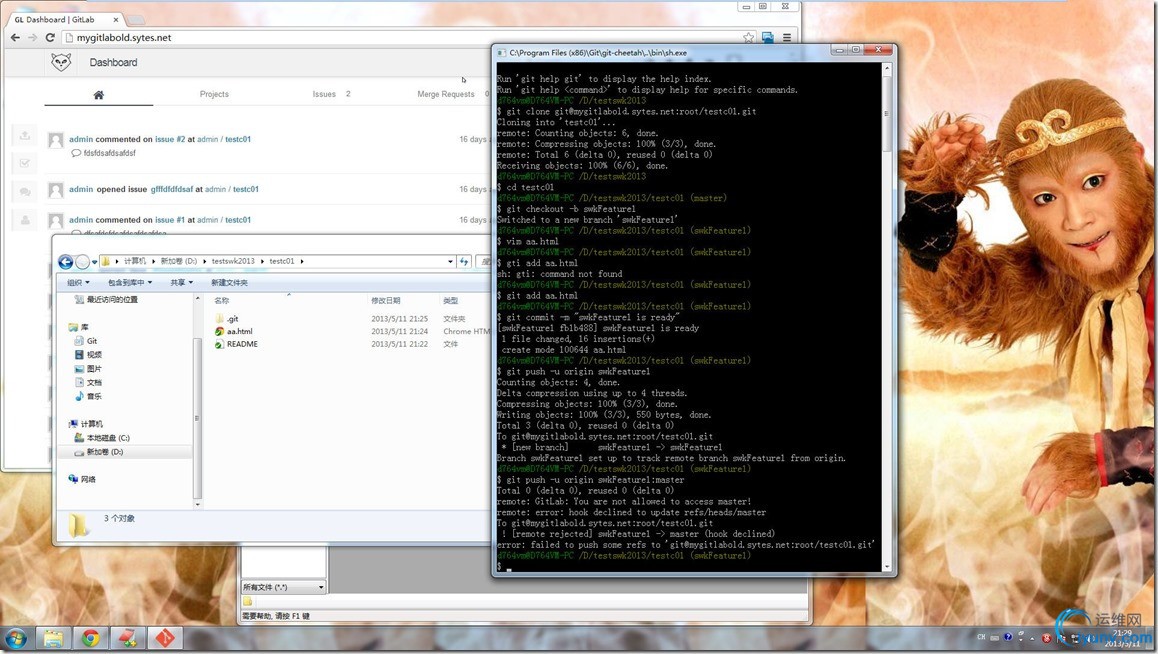Click the Chrome address bar URL
1158x654 pixels.
pyautogui.click(x=124, y=38)
